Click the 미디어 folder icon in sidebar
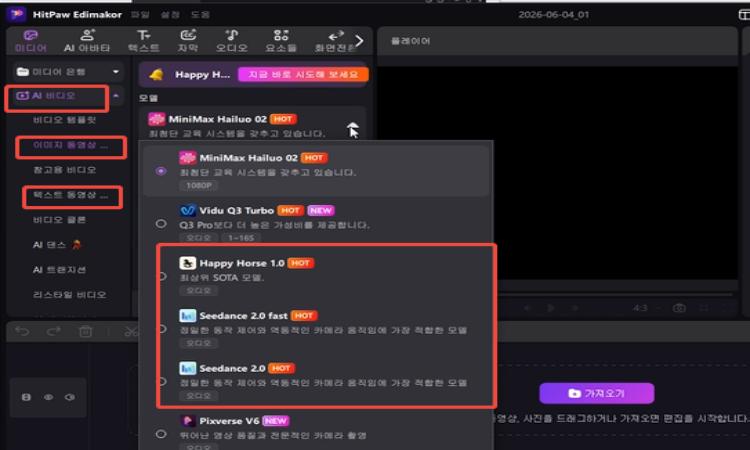The width and height of the screenshot is (750, 450). pos(22,72)
